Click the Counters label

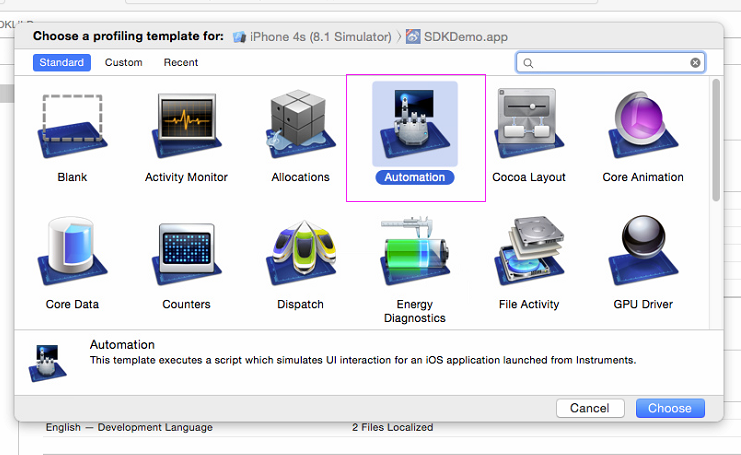click(186, 304)
